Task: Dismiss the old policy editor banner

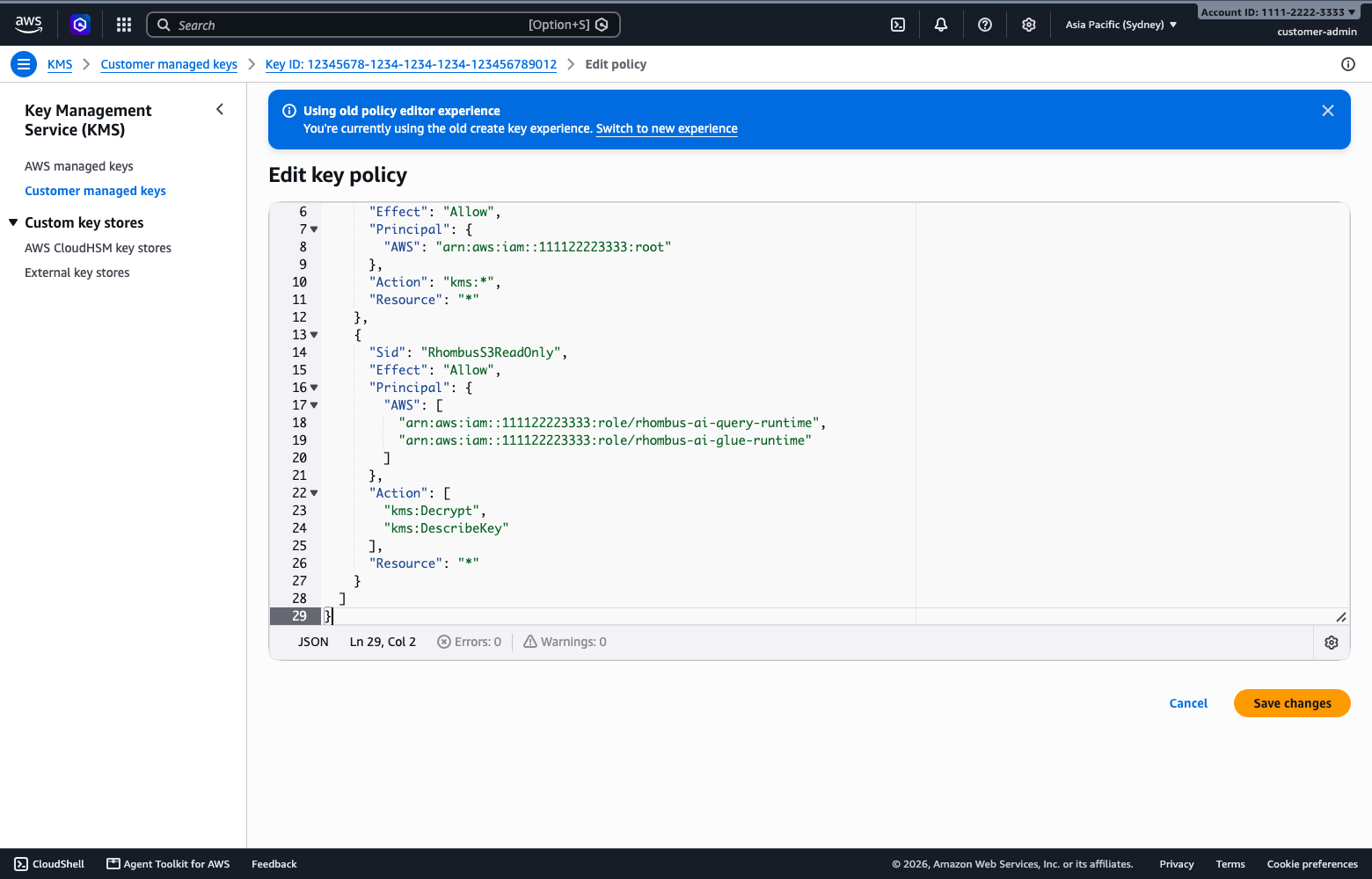Action: point(1328,111)
